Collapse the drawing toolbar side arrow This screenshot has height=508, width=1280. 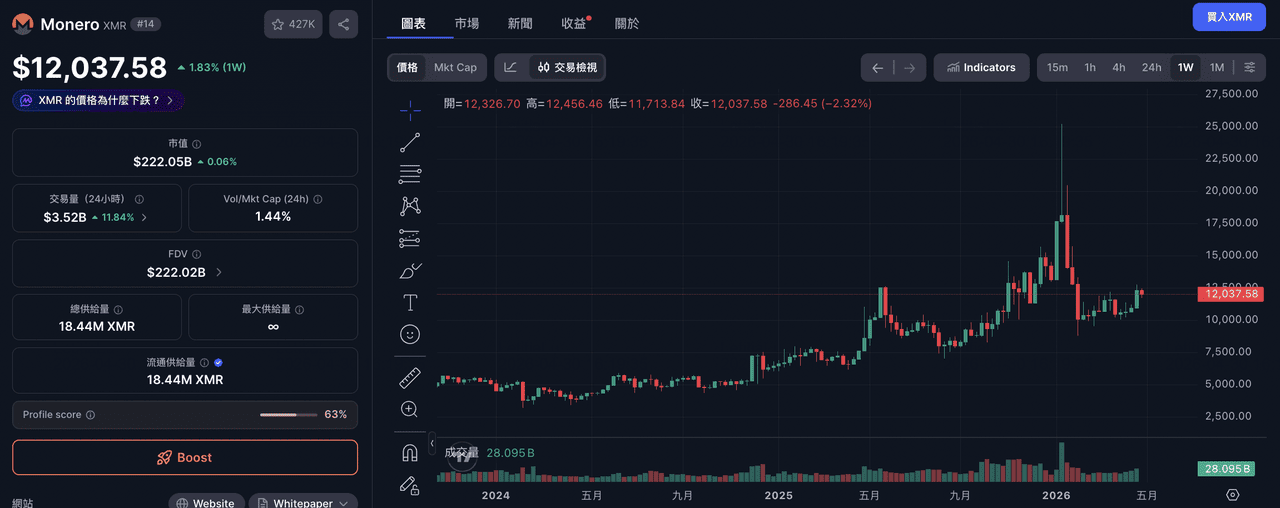pos(432,443)
